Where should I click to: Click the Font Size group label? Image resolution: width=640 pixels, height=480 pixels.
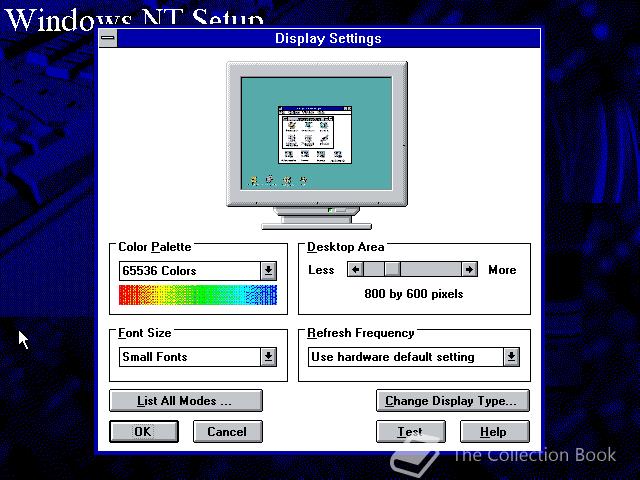coord(144,333)
